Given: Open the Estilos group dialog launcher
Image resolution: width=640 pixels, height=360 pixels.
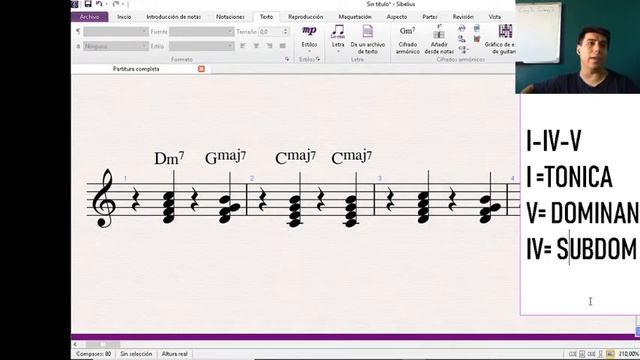Looking at the screenshot, I should click(x=318, y=59).
